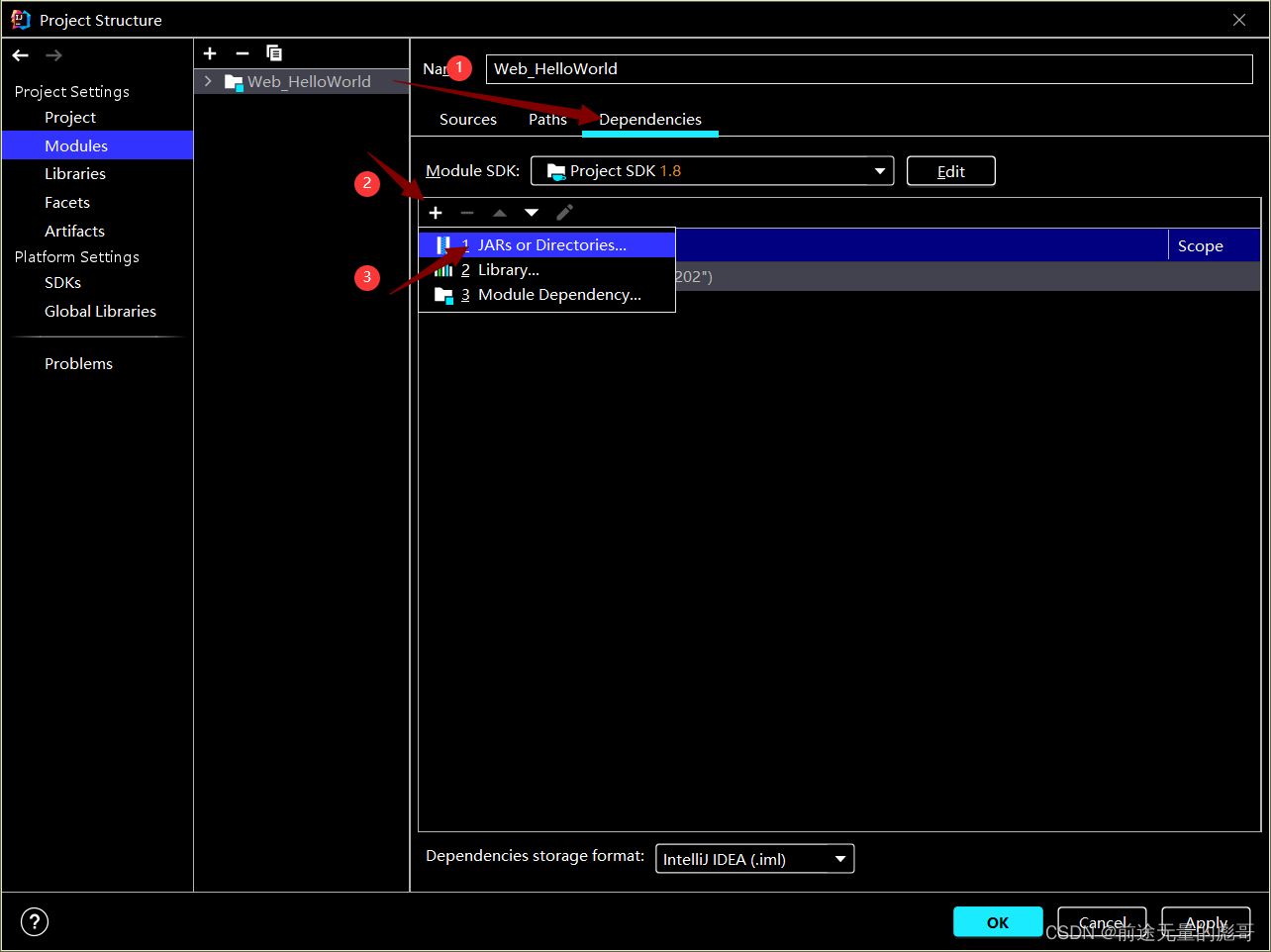Image resolution: width=1271 pixels, height=952 pixels.
Task: Confirm with the OK button
Action: click(x=998, y=922)
